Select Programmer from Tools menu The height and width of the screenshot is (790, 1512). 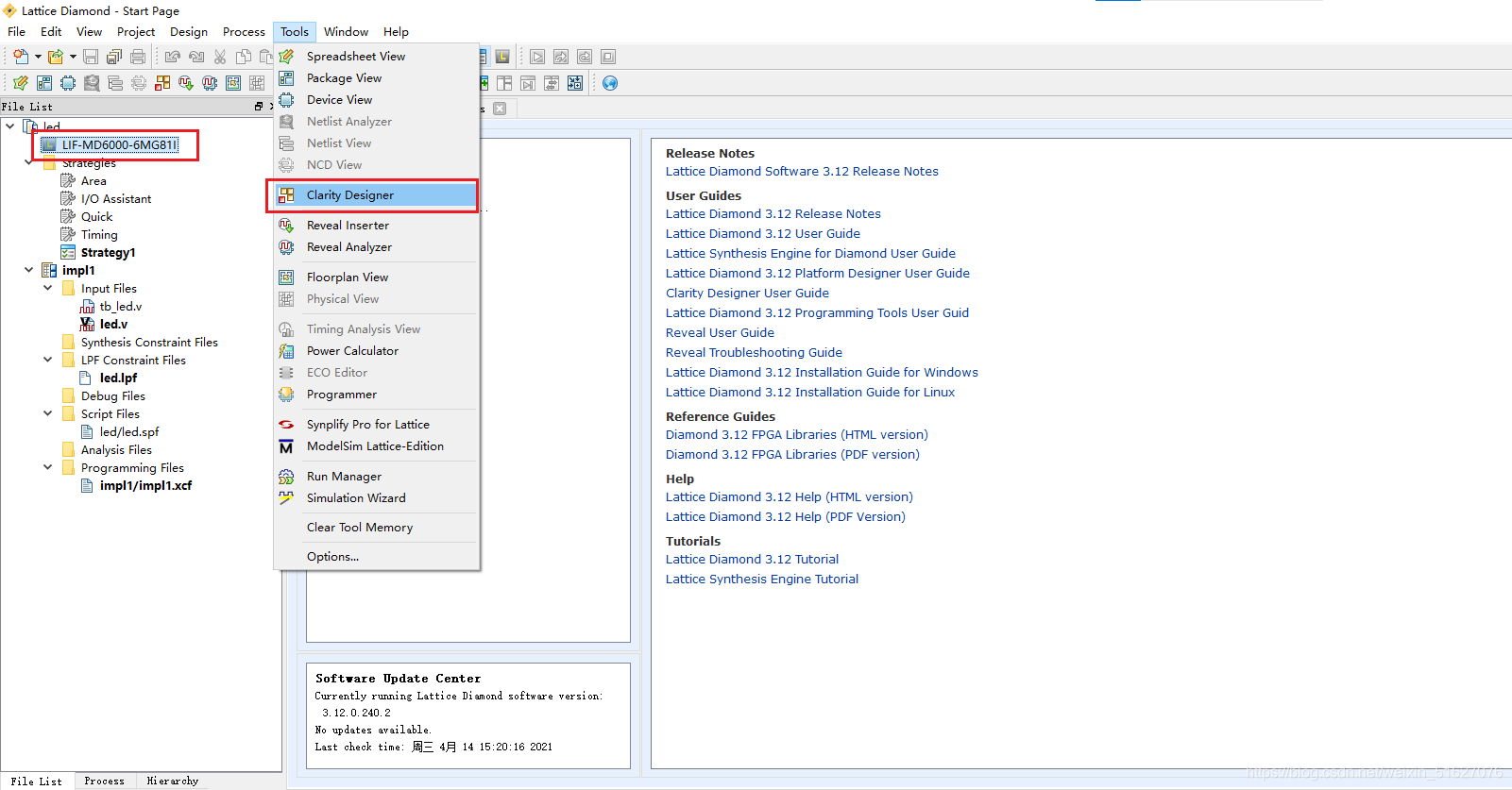pyautogui.click(x=376, y=394)
